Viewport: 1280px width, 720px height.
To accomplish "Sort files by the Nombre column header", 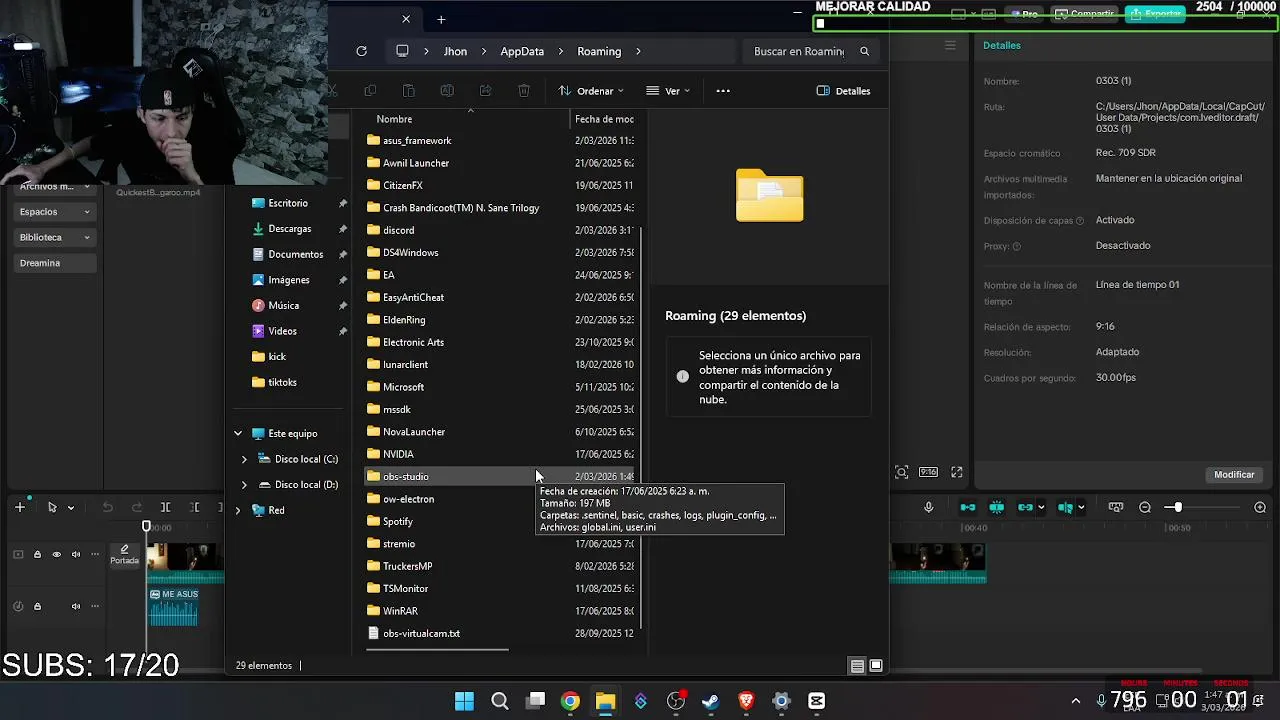I will click(x=394, y=119).
